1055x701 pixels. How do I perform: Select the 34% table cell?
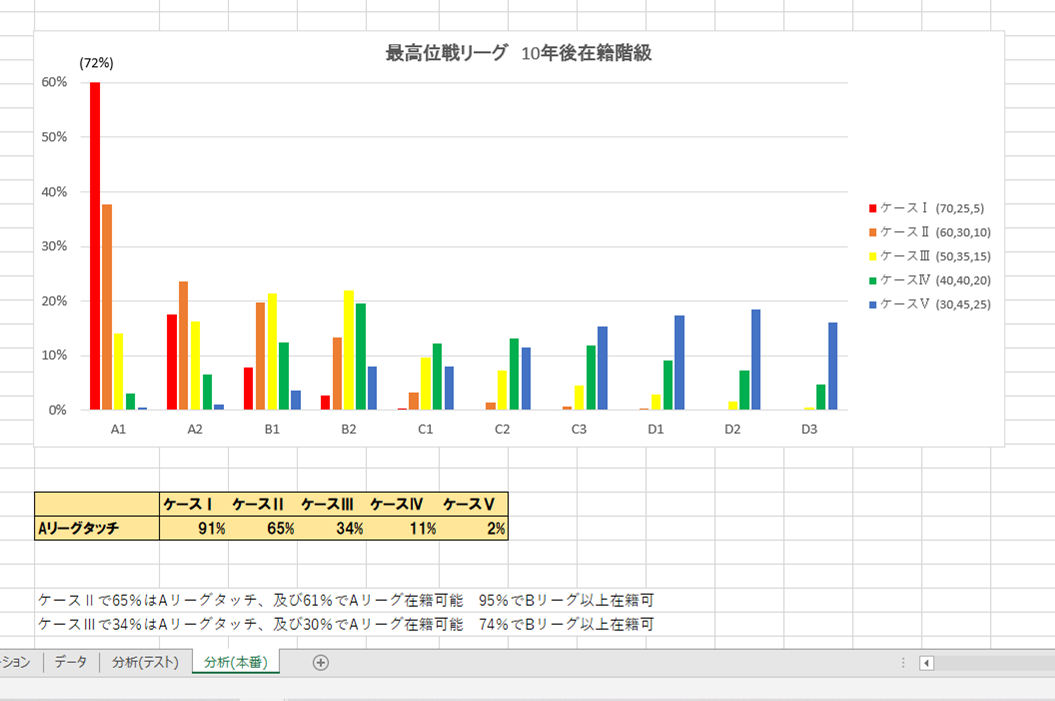click(x=332, y=528)
